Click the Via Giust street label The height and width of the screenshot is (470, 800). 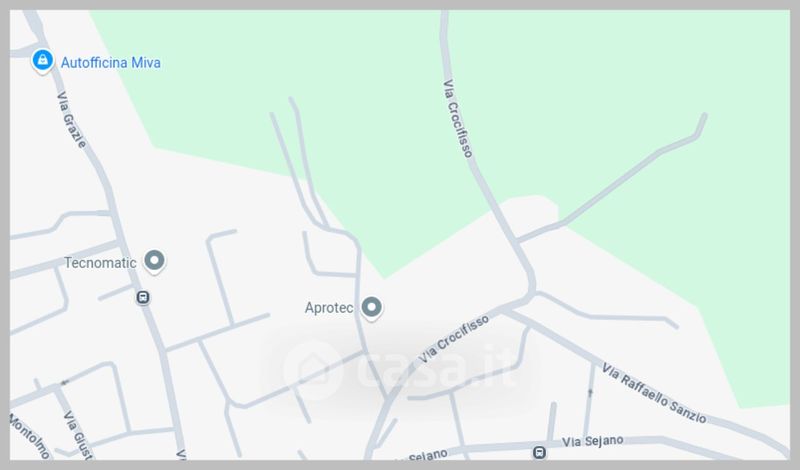78,434
